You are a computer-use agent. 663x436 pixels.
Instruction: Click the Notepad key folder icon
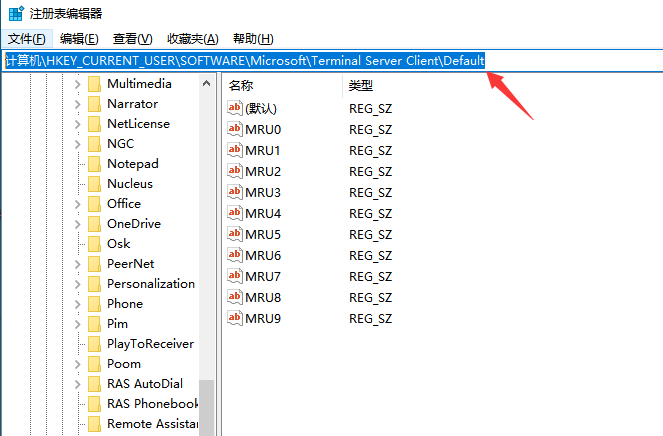(x=95, y=164)
